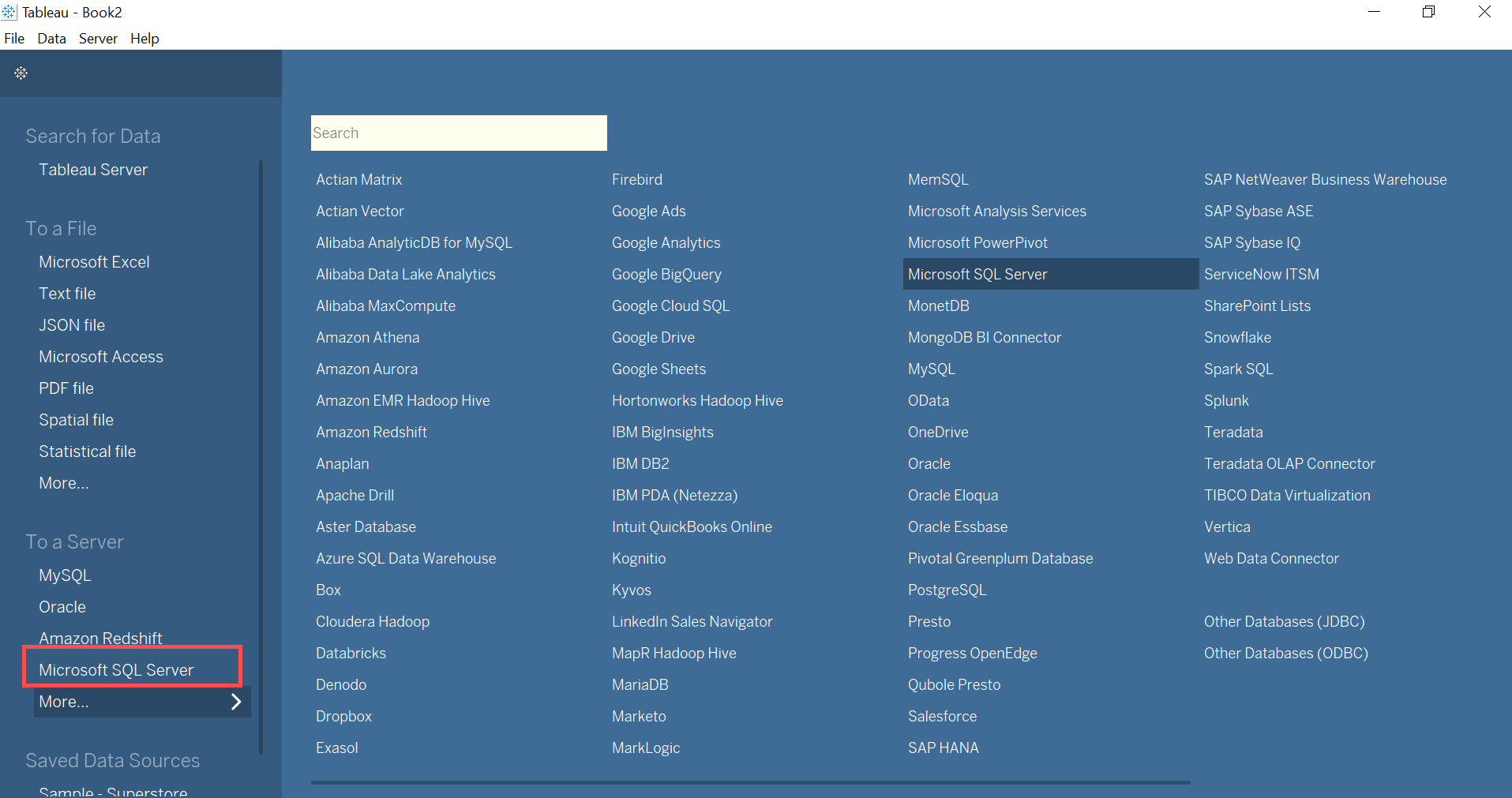Choose Salesforce connector

point(942,716)
